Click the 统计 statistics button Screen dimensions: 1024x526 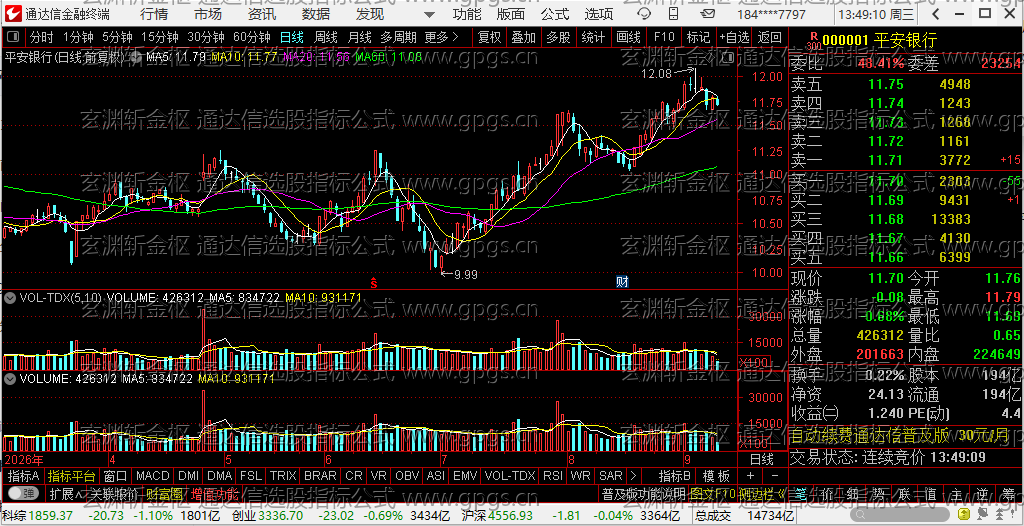(593, 38)
